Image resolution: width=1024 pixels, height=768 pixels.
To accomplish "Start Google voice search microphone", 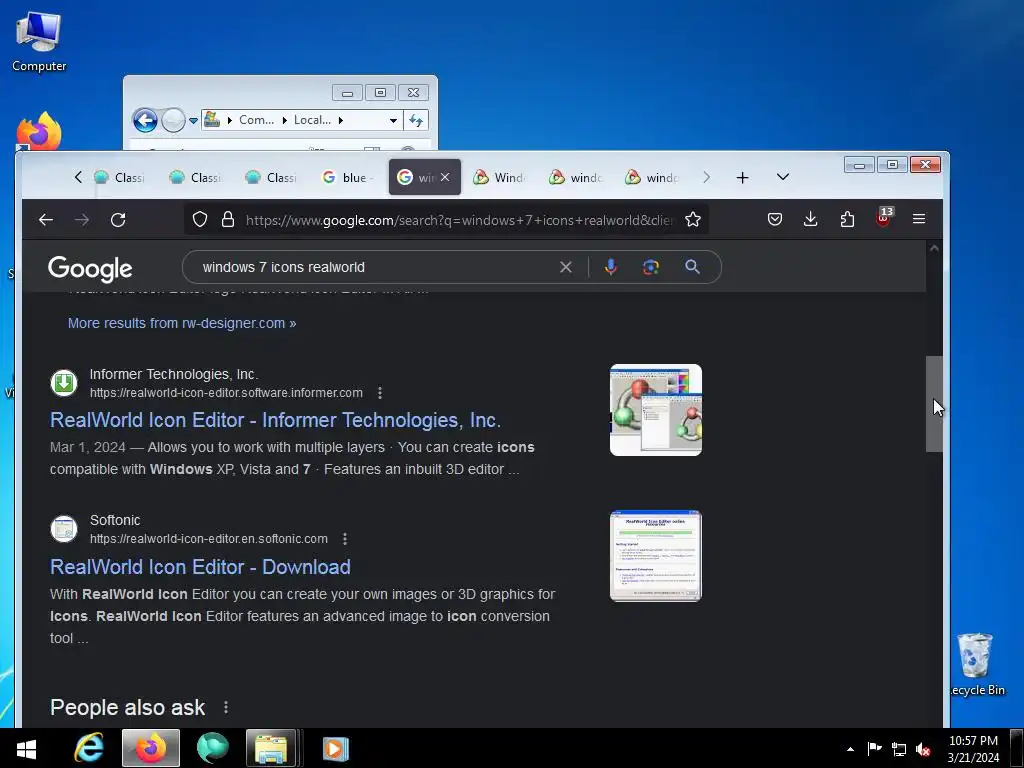I will [x=611, y=267].
